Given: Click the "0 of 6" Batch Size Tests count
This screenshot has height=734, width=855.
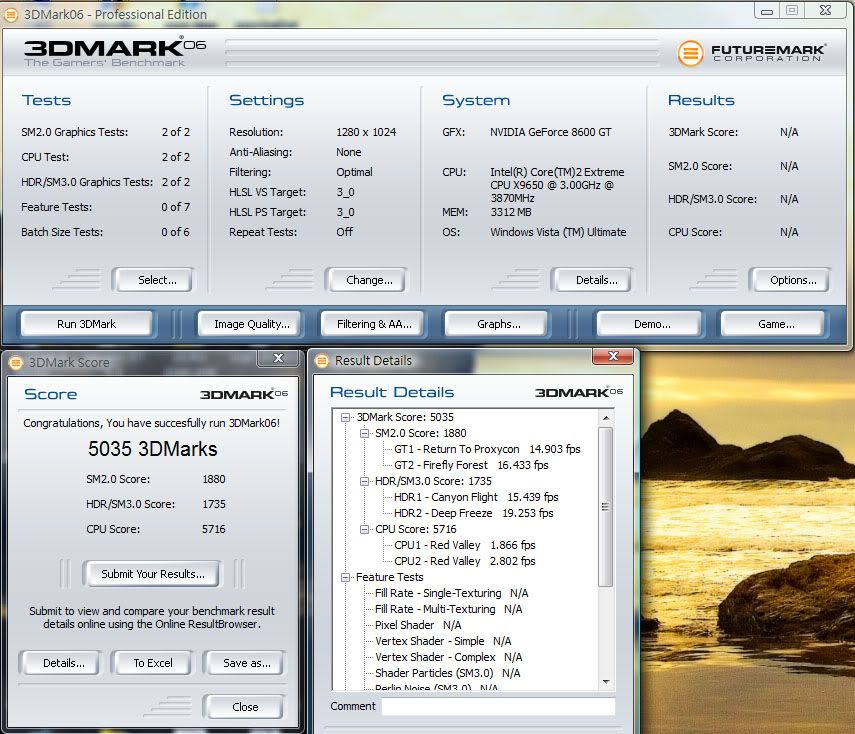Looking at the screenshot, I should tap(176, 232).
